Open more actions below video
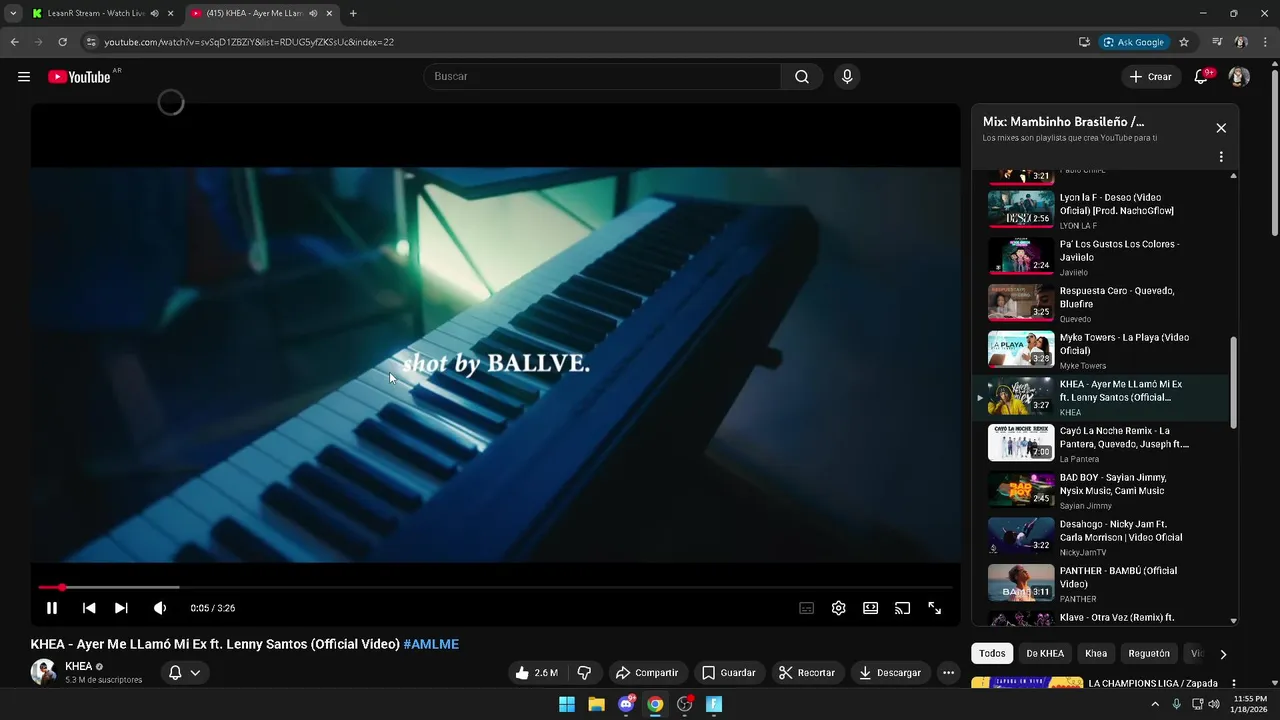 pyautogui.click(x=949, y=673)
